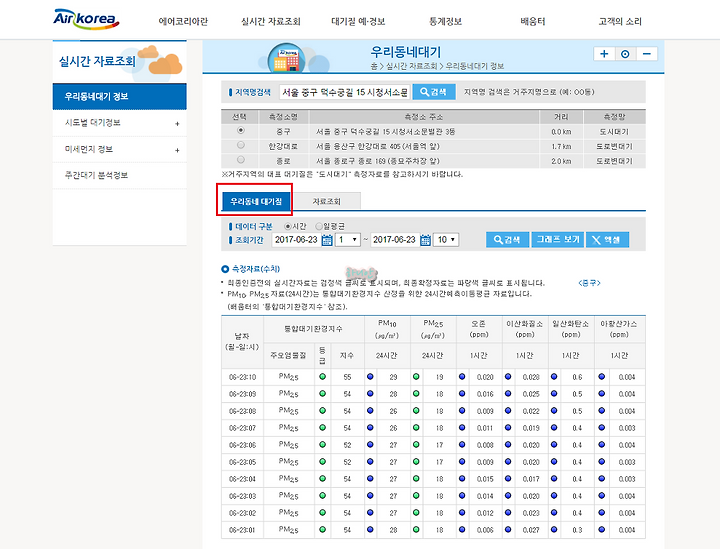The image size is (720, 549).
Task: Open the start hour dropdown showing 1
Action: pos(348,240)
